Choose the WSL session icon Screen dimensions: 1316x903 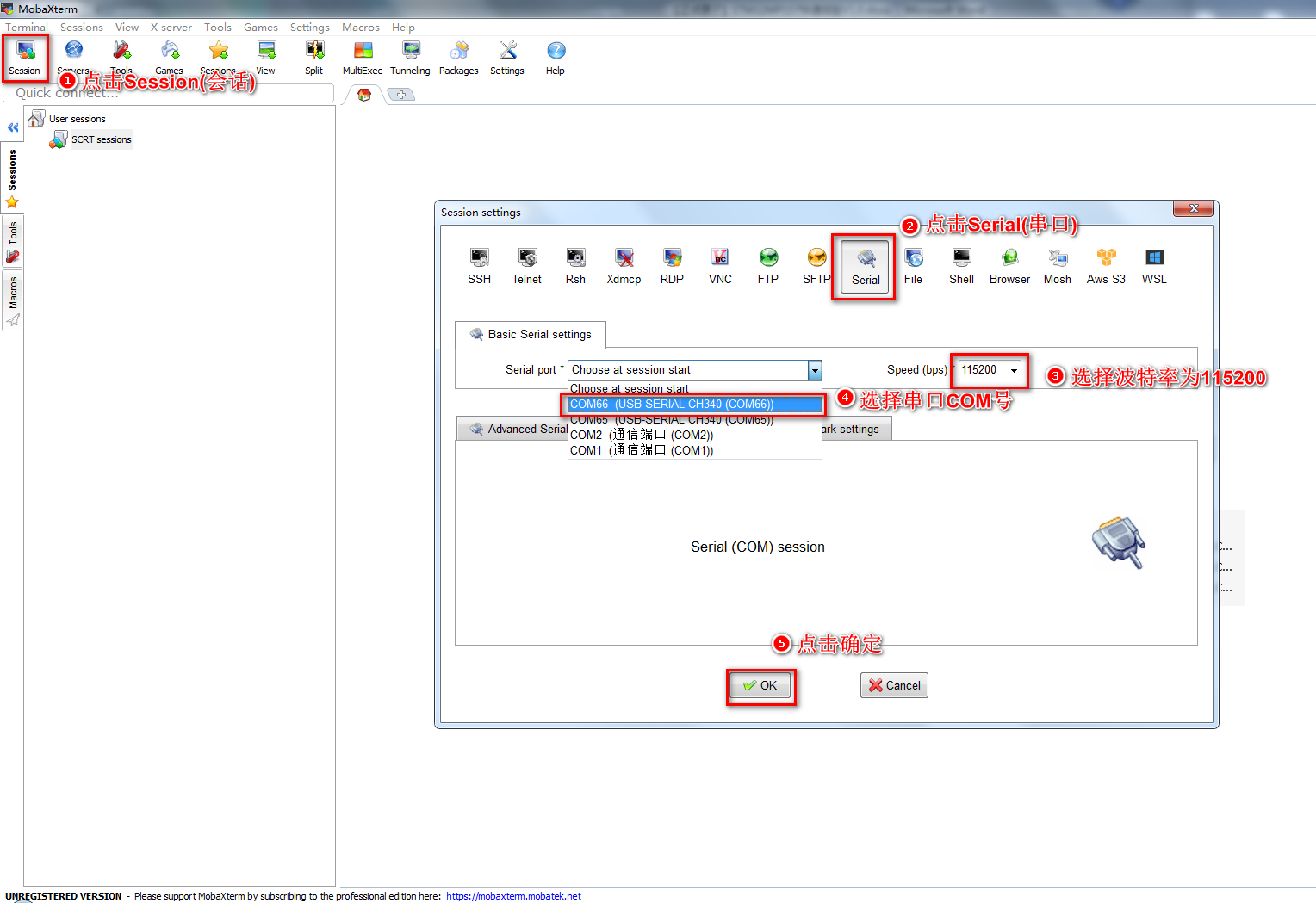click(1154, 266)
